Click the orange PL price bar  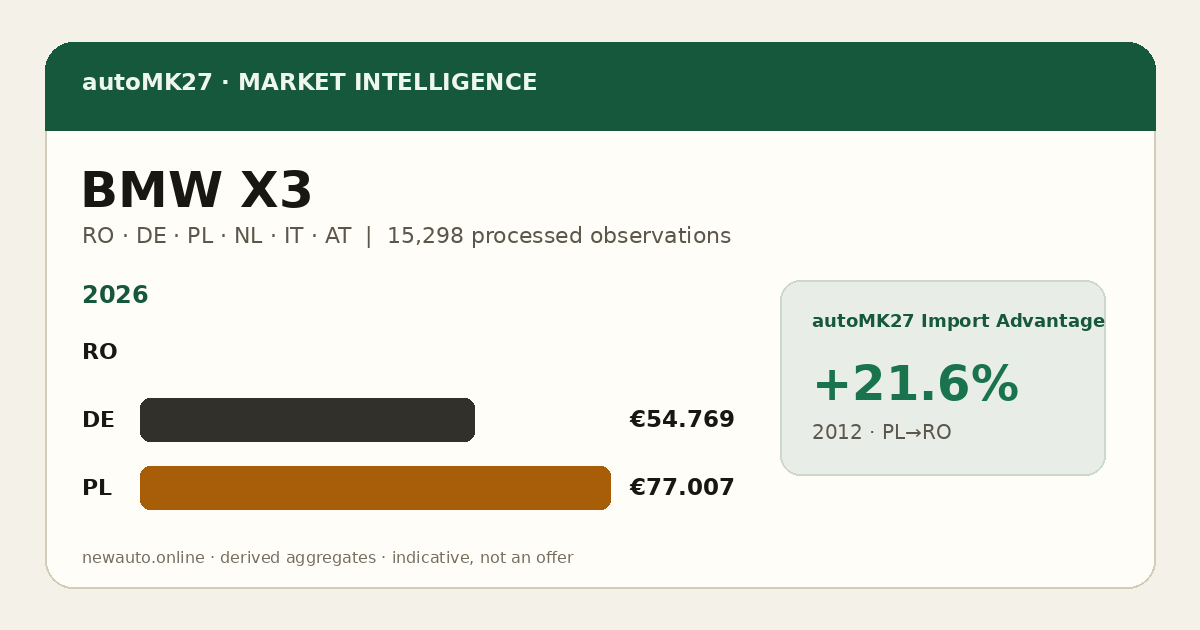coord(375,488)
